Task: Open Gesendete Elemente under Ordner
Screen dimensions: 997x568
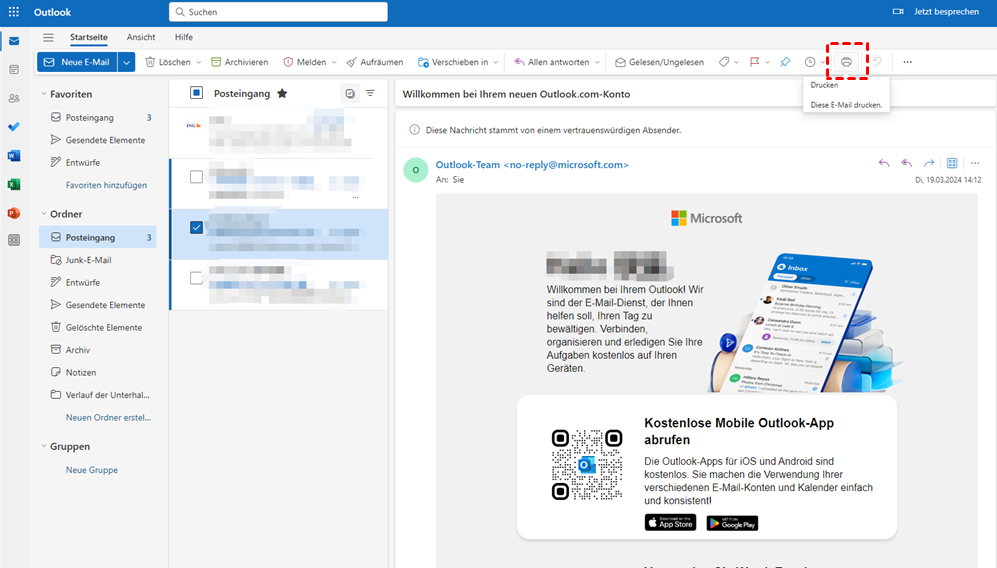Action: (x=98, y=305)
